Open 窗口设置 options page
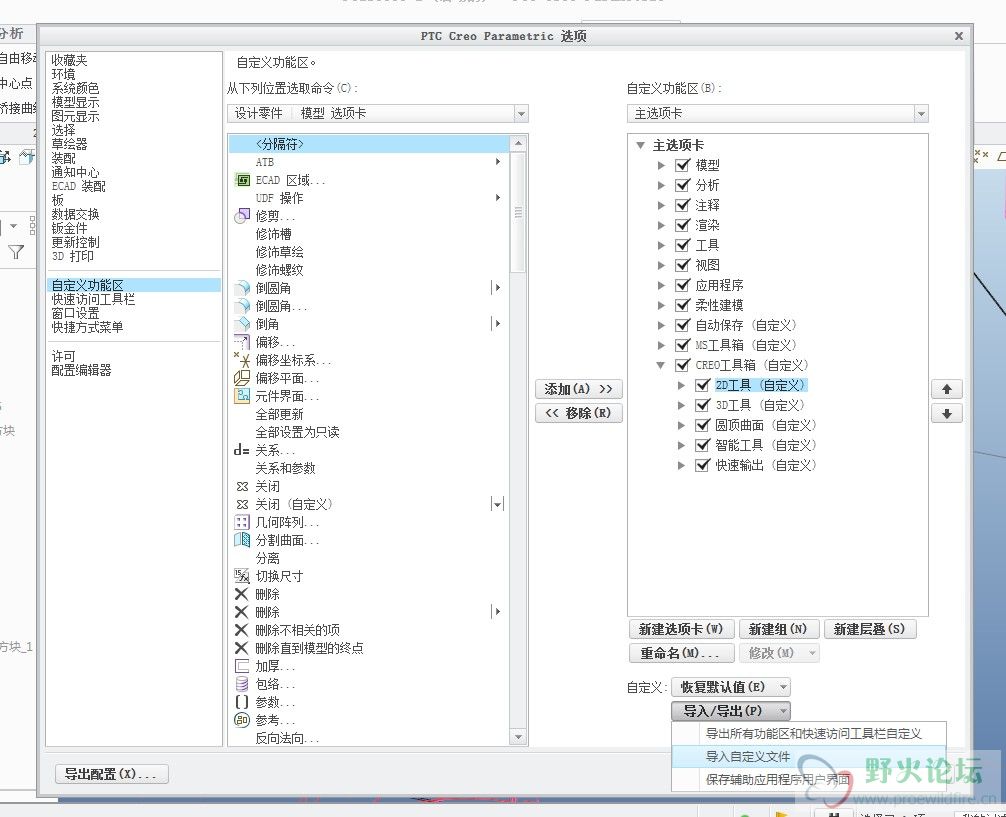This screenshot has width=1006, height=817. 75,313
